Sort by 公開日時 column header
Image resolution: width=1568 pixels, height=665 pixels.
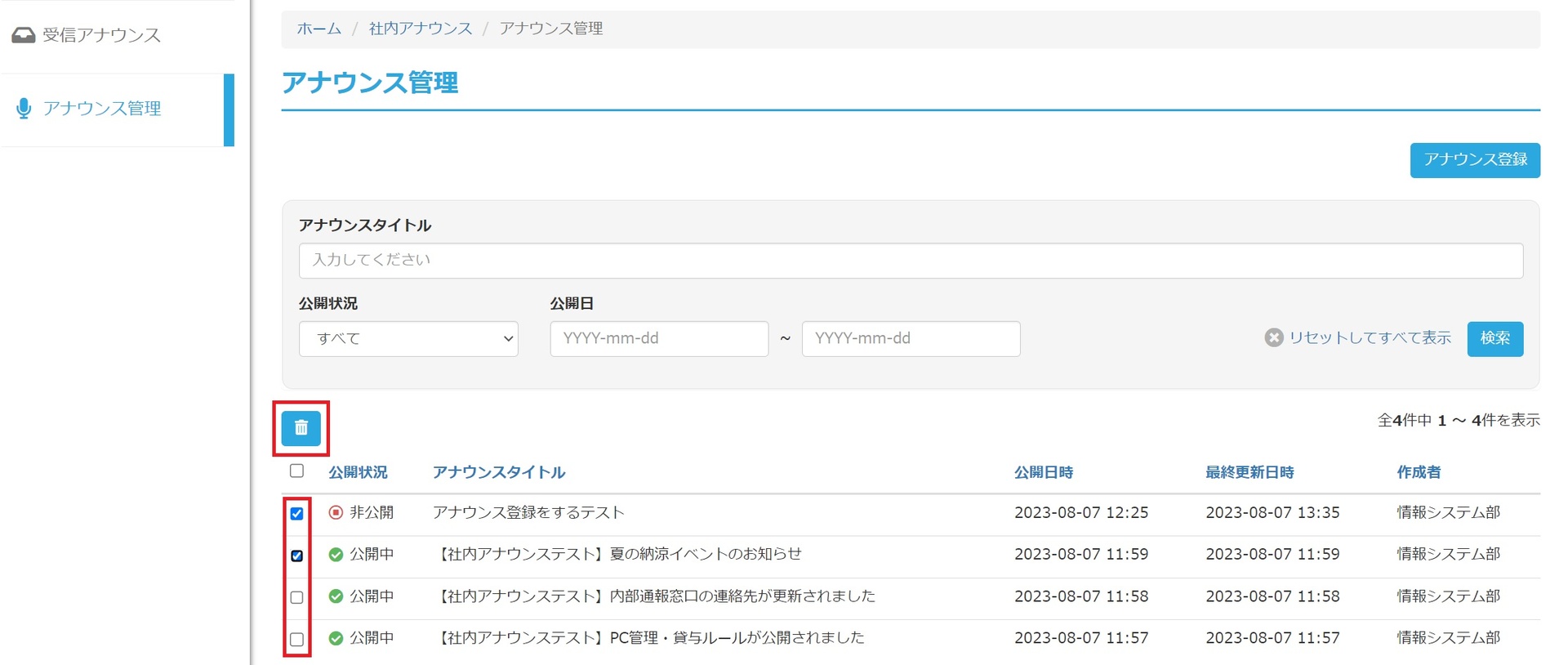[x=1043, y=472]
